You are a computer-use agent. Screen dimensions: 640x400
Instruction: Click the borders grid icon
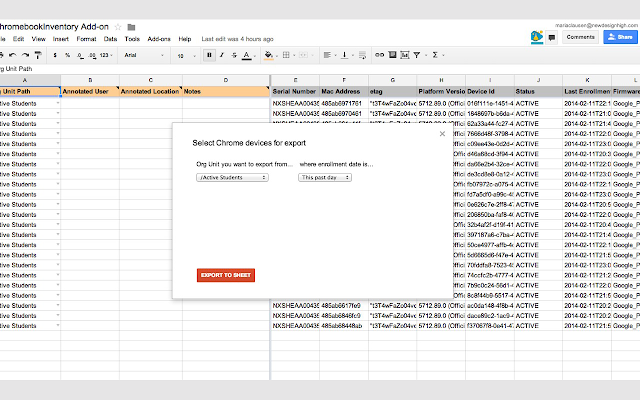click(286, 55)
